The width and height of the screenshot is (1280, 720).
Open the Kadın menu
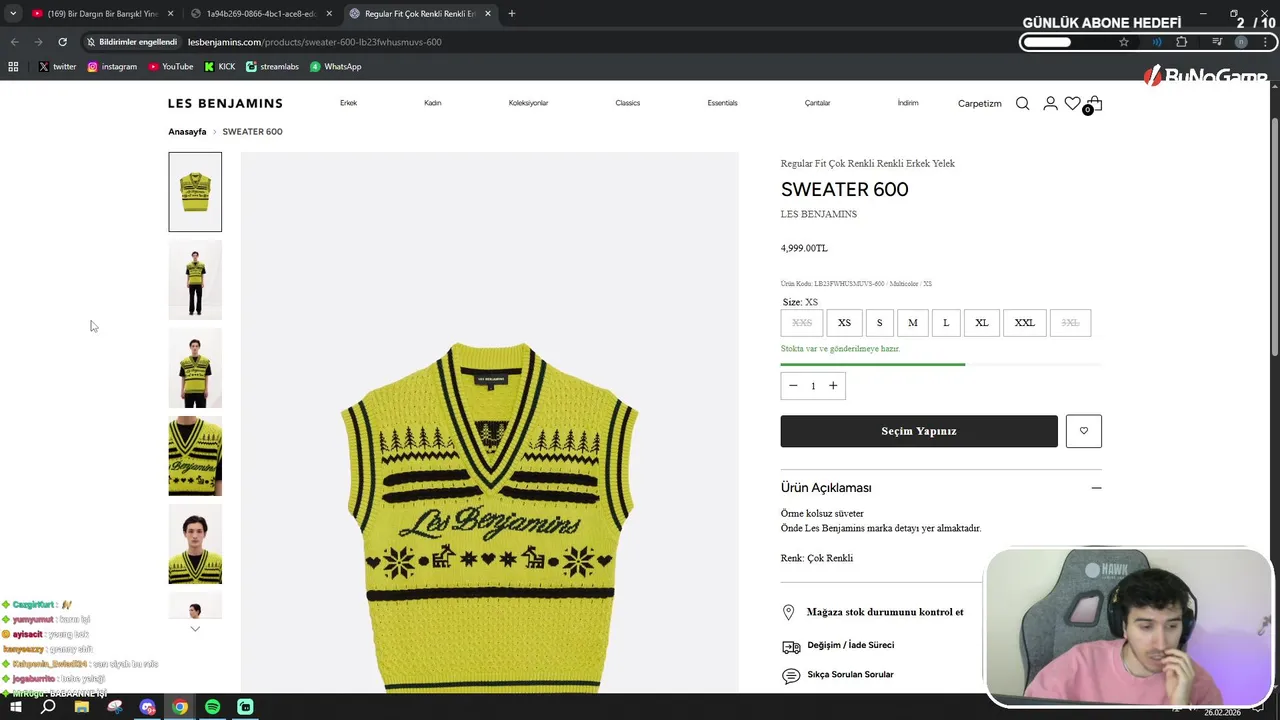432,103
